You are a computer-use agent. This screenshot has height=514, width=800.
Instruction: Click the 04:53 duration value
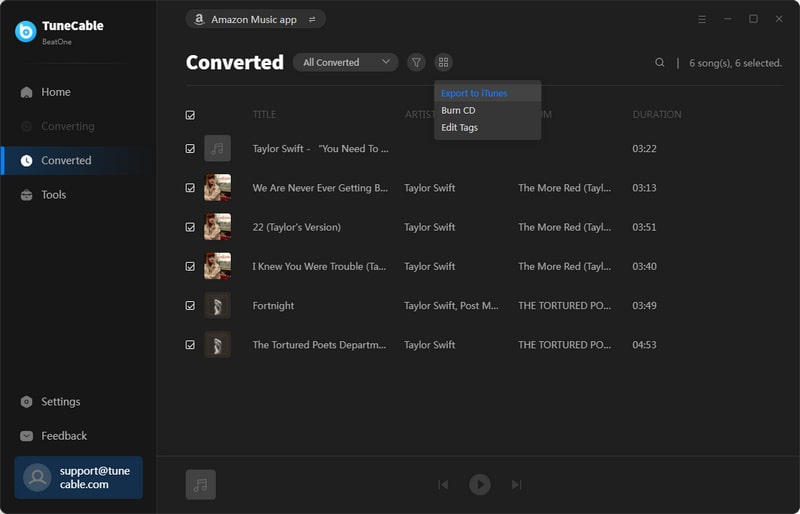point(644,345)
